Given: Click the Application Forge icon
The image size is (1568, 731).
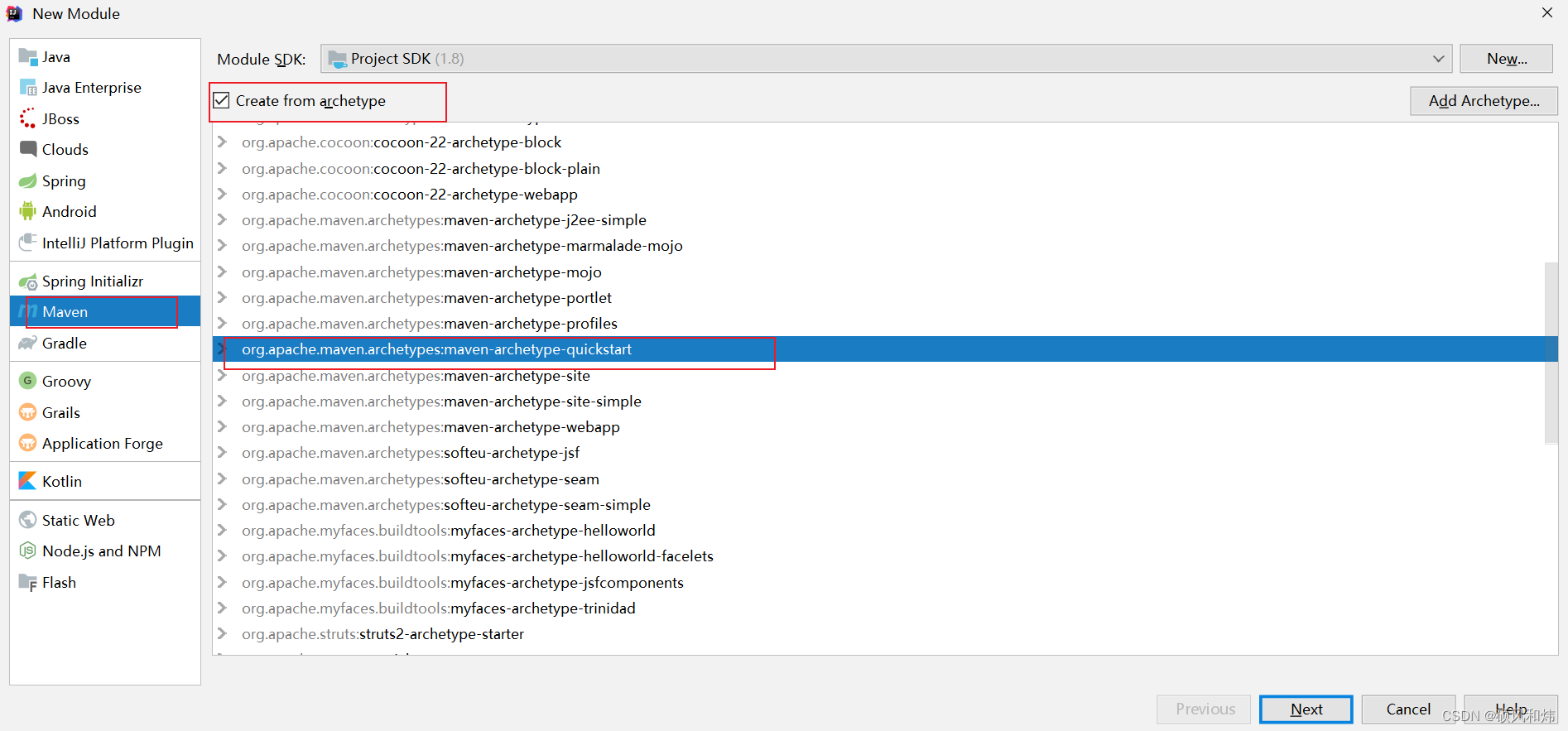Looking at the screenshot, I should (28, 443).
